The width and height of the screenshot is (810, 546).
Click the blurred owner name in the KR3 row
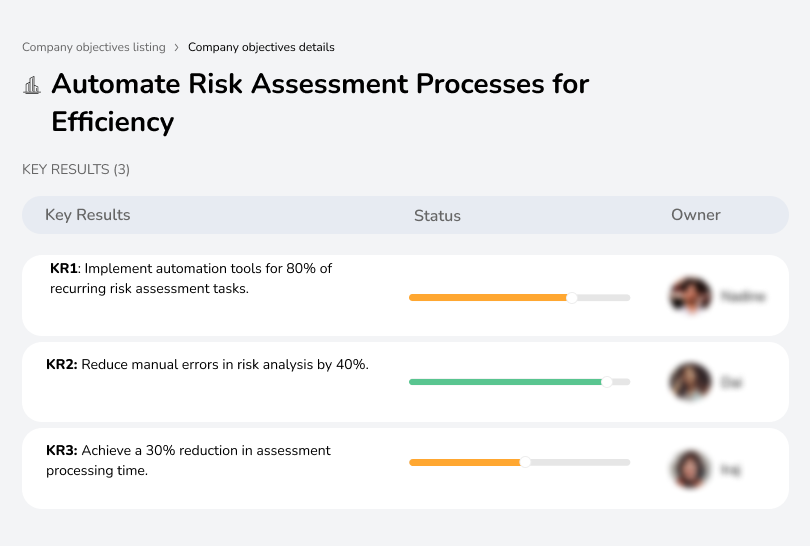click(x=730, y=470)
